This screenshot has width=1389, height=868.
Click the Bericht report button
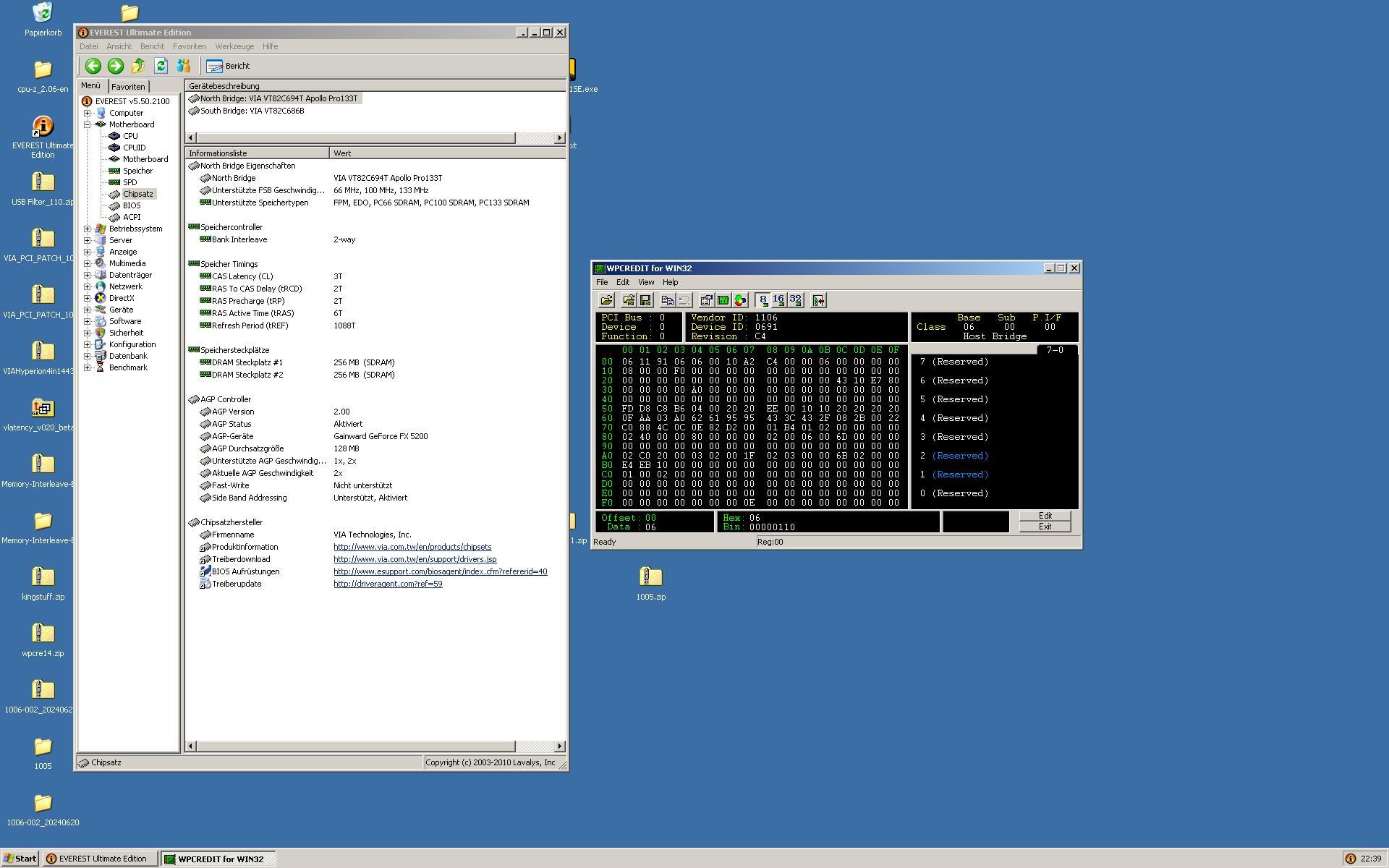point(229,66)
